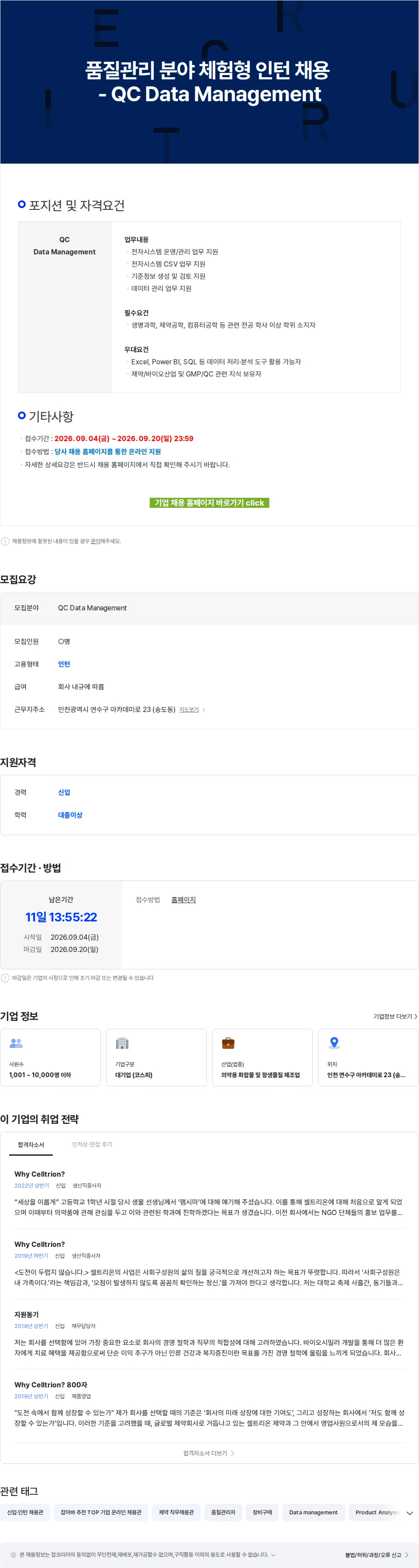This screenshot has height=1568, width=419.
Task: Select the start date 2026.09.04(금) in 시작일 row
Action: point(74,938)
